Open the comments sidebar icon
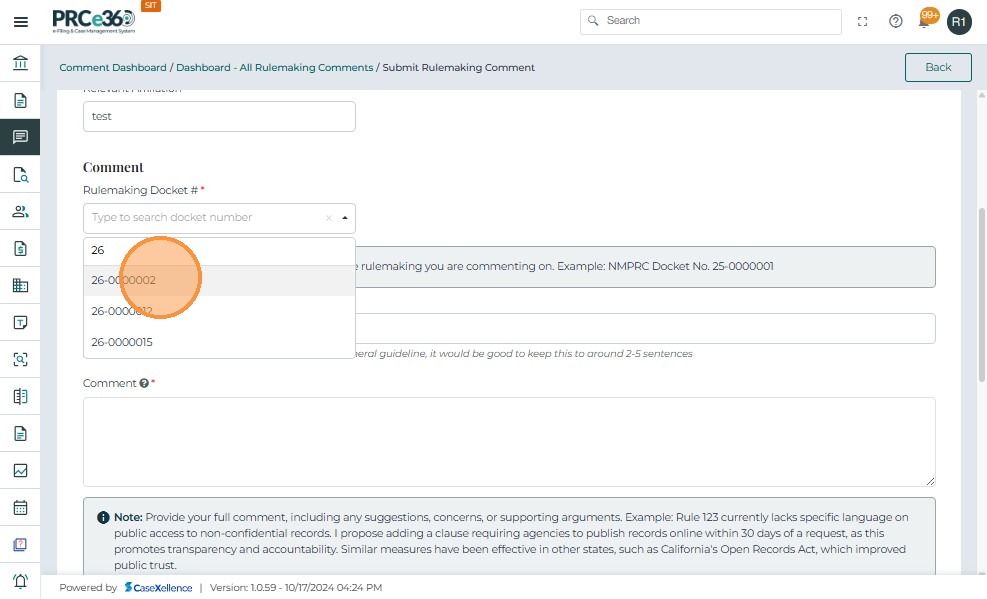 20,137
